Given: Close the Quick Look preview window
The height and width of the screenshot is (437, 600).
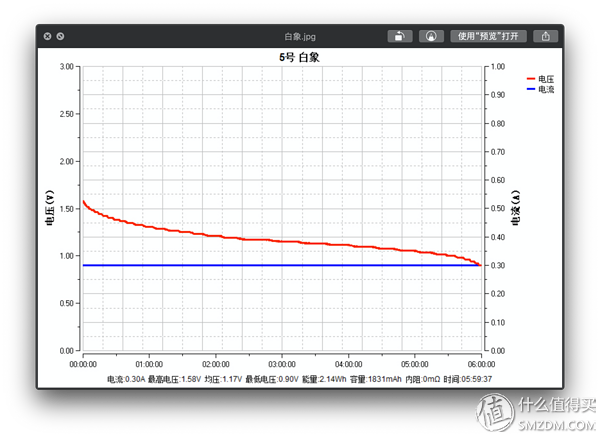Looking at the screenshot, I should click(x=47, y=36).
